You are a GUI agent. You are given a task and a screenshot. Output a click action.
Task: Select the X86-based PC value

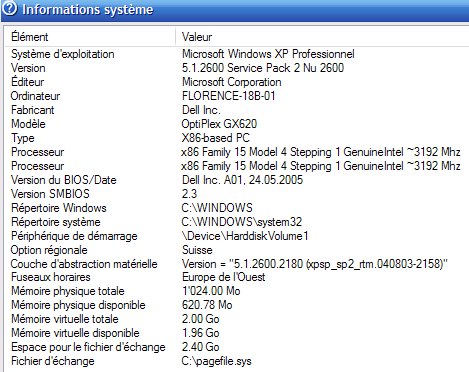[x=216, y=138]
